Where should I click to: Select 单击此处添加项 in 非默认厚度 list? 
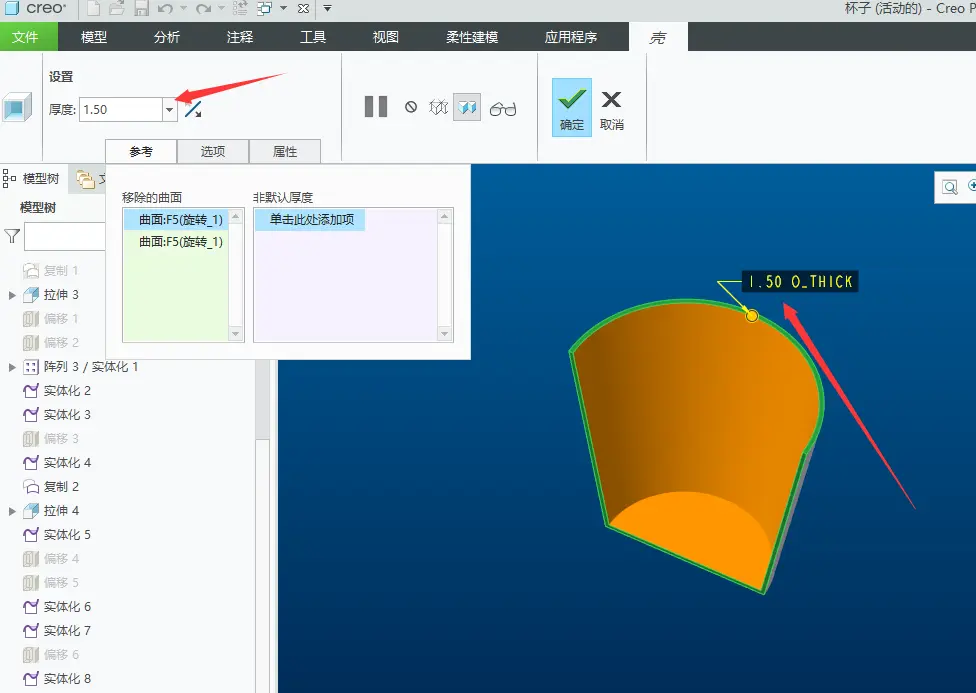[x=311, y=220]
